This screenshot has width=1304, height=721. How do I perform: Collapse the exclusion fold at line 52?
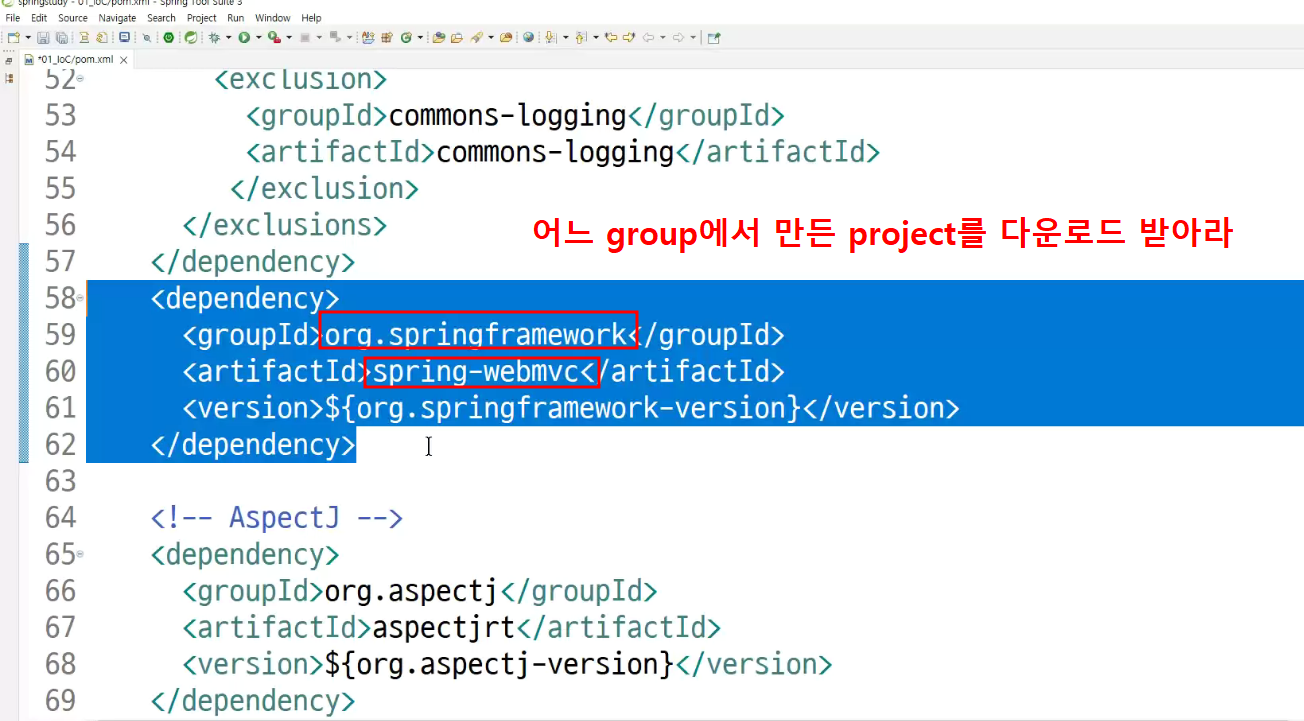coord(80,79)
